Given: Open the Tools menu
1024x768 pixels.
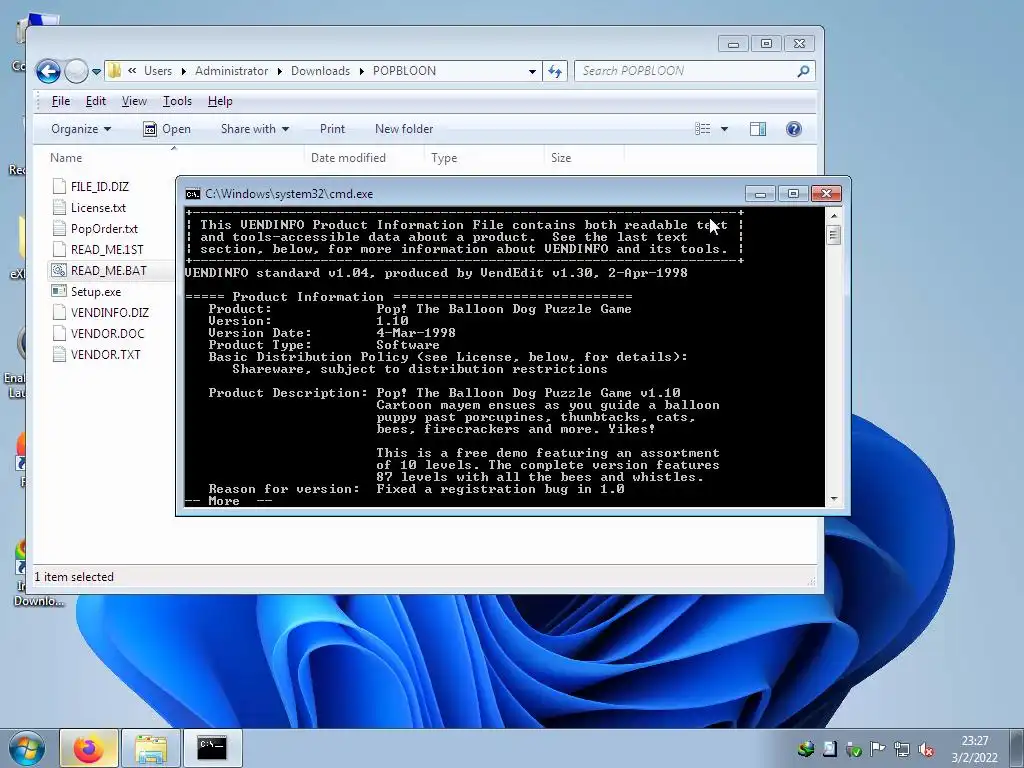Looking at the screenshot, I should pyautogui.click(x=177, y=101).
